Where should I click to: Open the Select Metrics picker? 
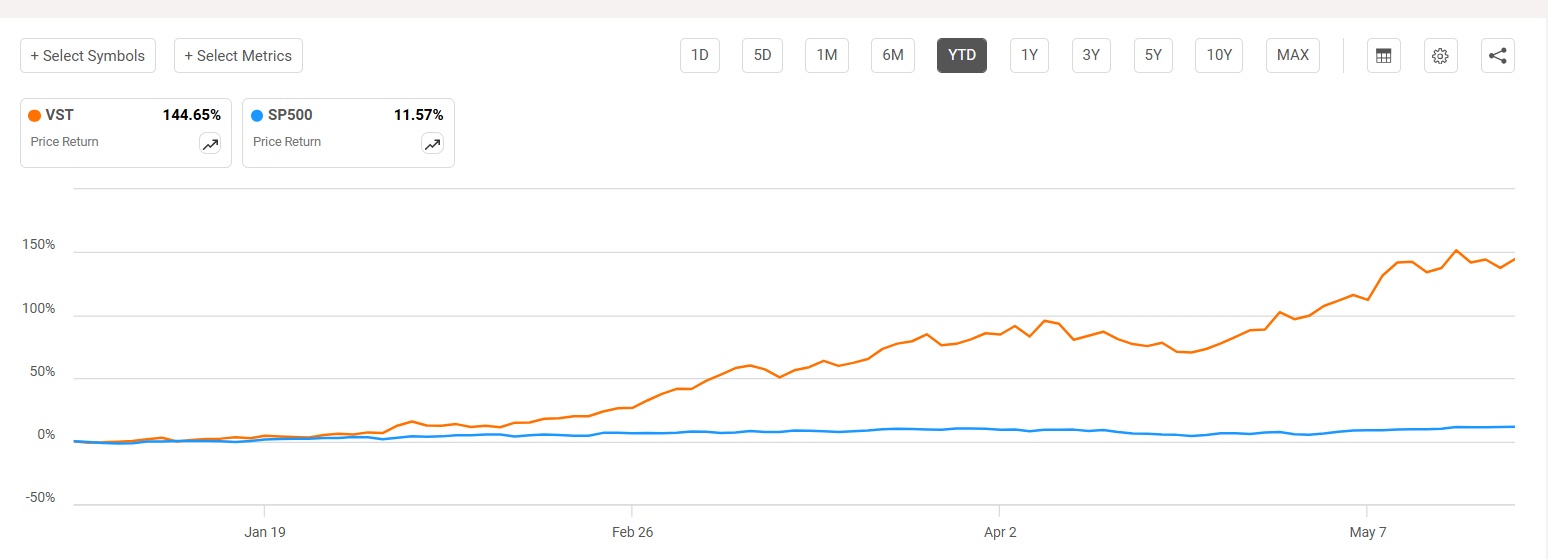click(238, 56)
